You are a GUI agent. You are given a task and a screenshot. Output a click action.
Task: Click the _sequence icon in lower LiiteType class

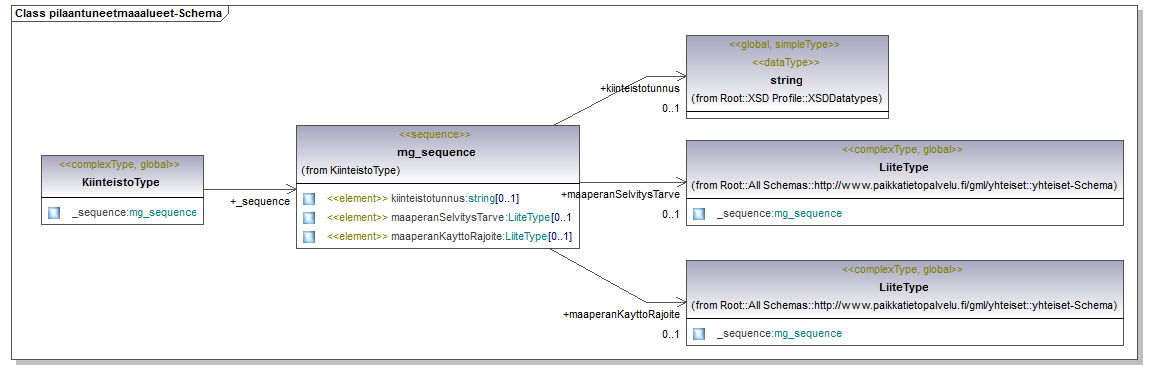tap(699, 334)
